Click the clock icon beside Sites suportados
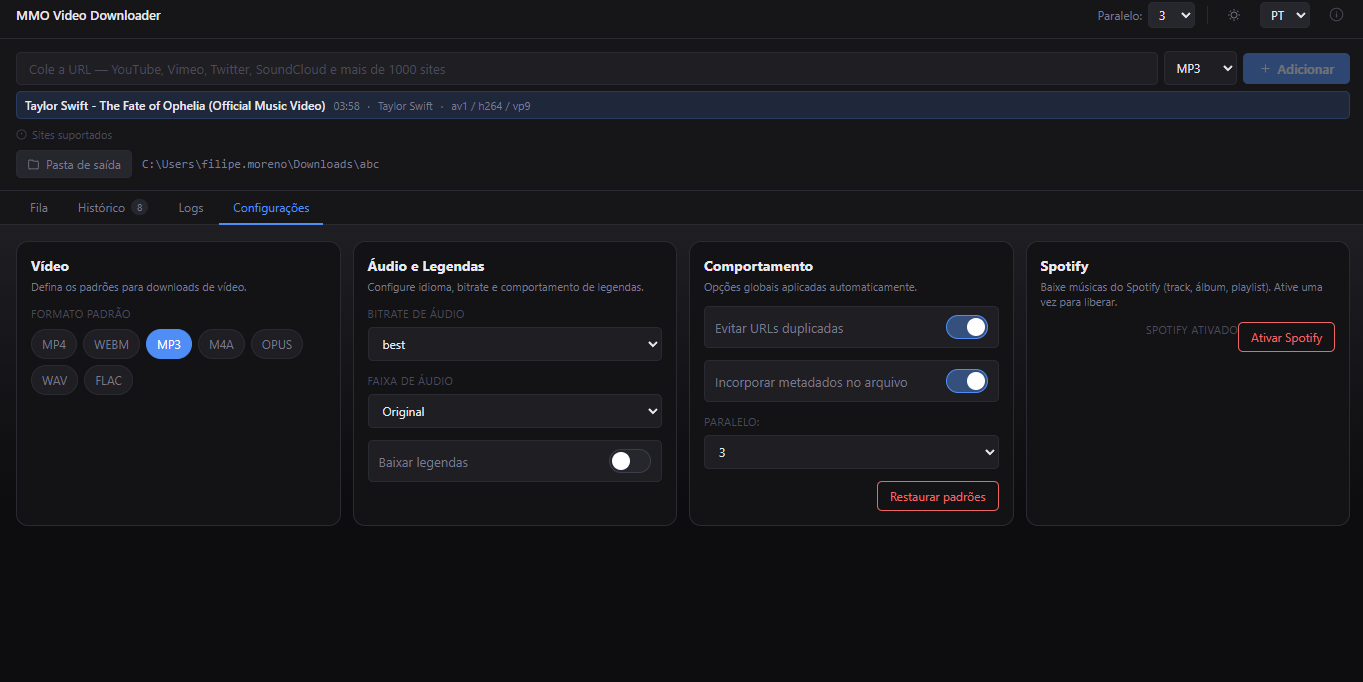 click(x=21, y=135)
